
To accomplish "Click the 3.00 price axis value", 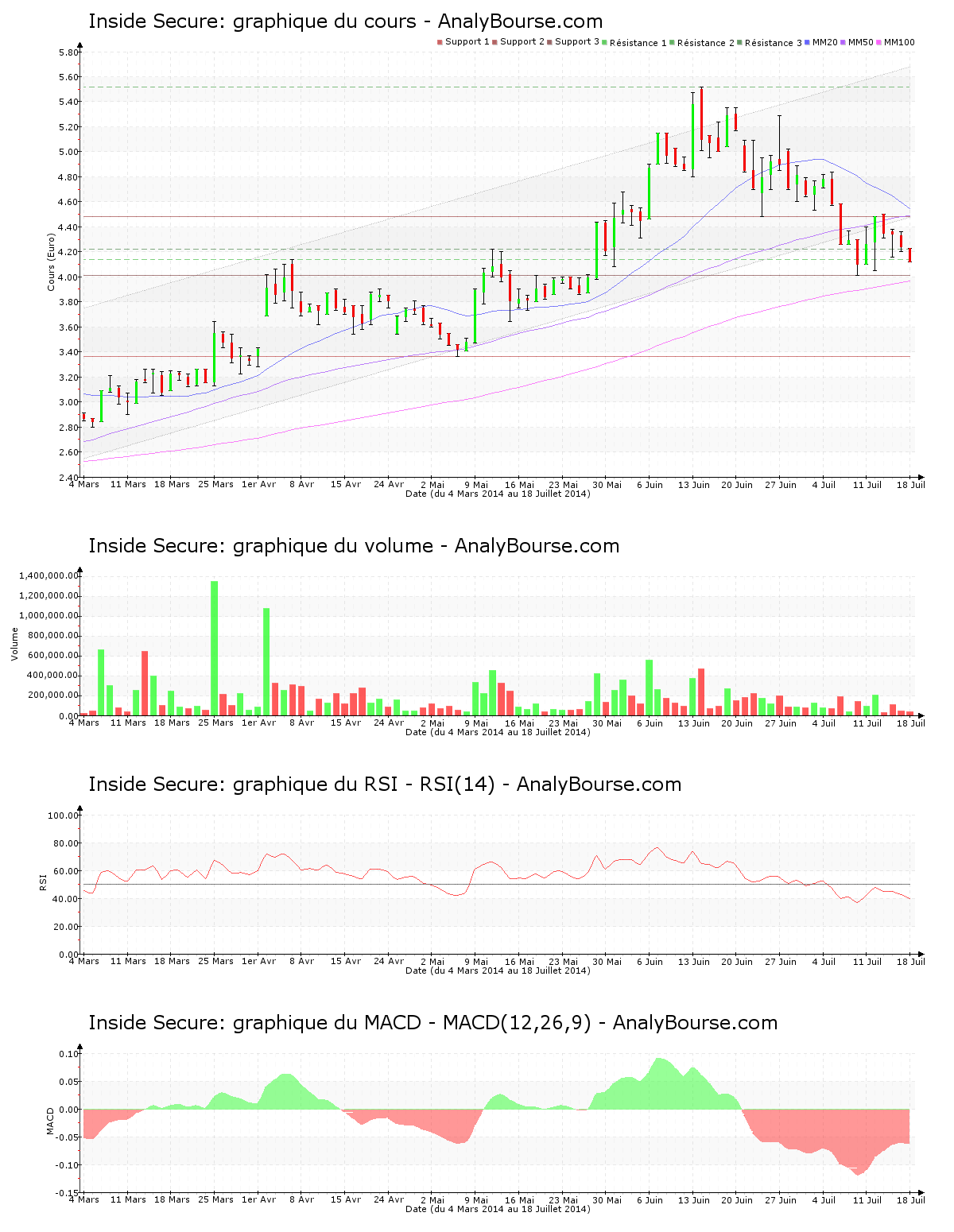I will [69, 402].
